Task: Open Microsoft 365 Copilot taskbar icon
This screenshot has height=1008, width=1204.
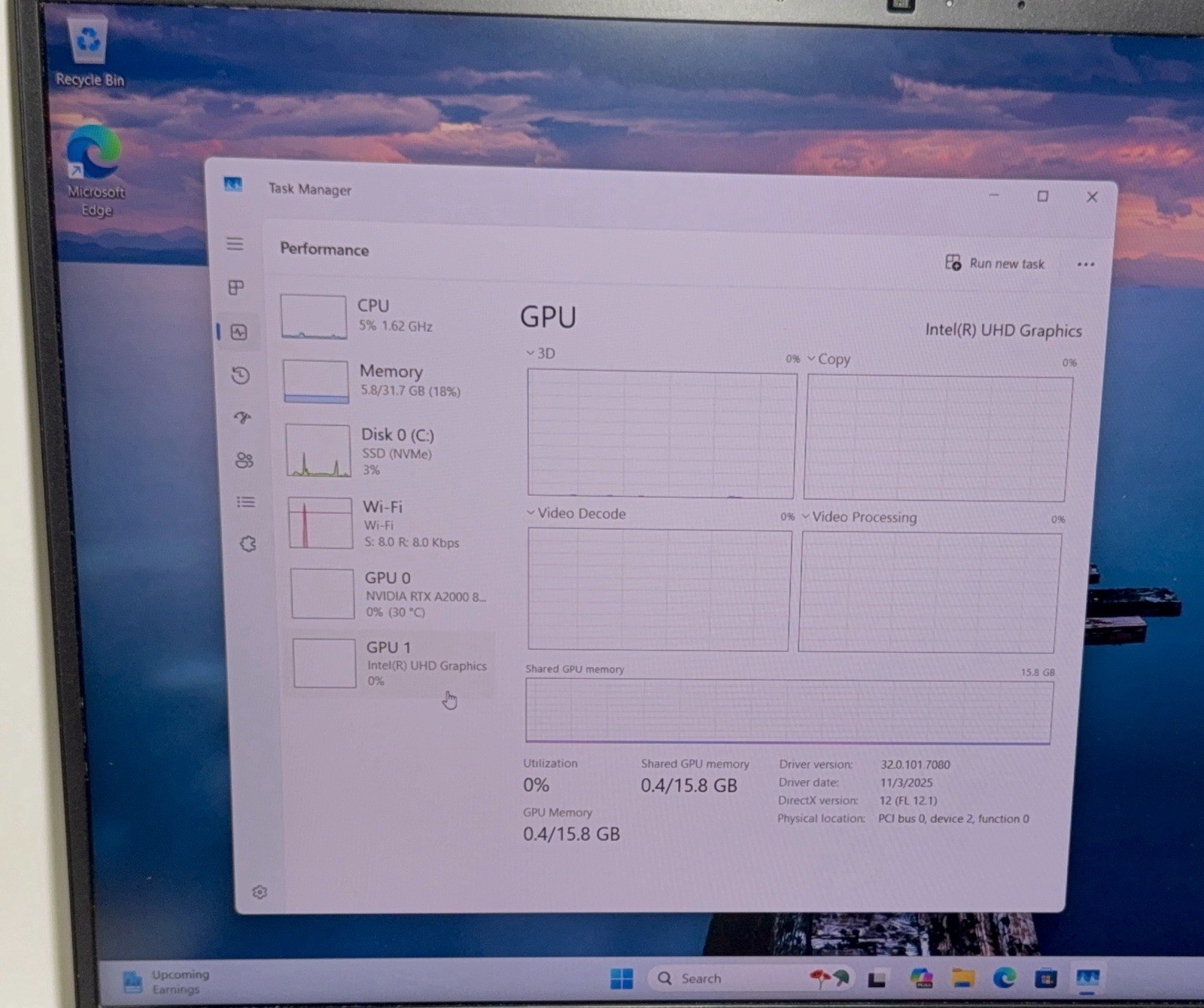Action: coord(921,979)
